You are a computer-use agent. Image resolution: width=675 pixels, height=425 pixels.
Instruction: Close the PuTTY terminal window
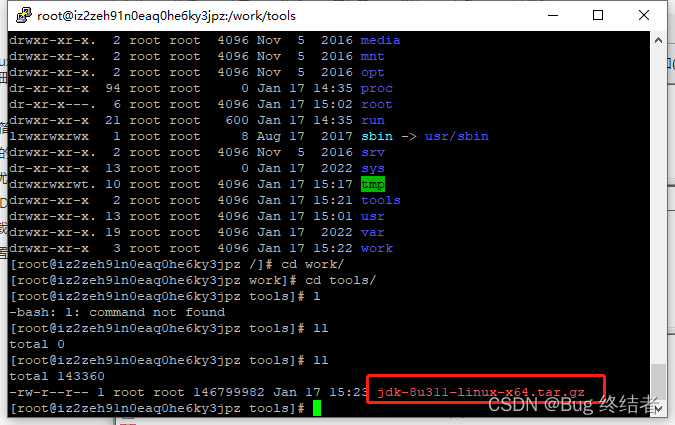(x=644, y=16)
